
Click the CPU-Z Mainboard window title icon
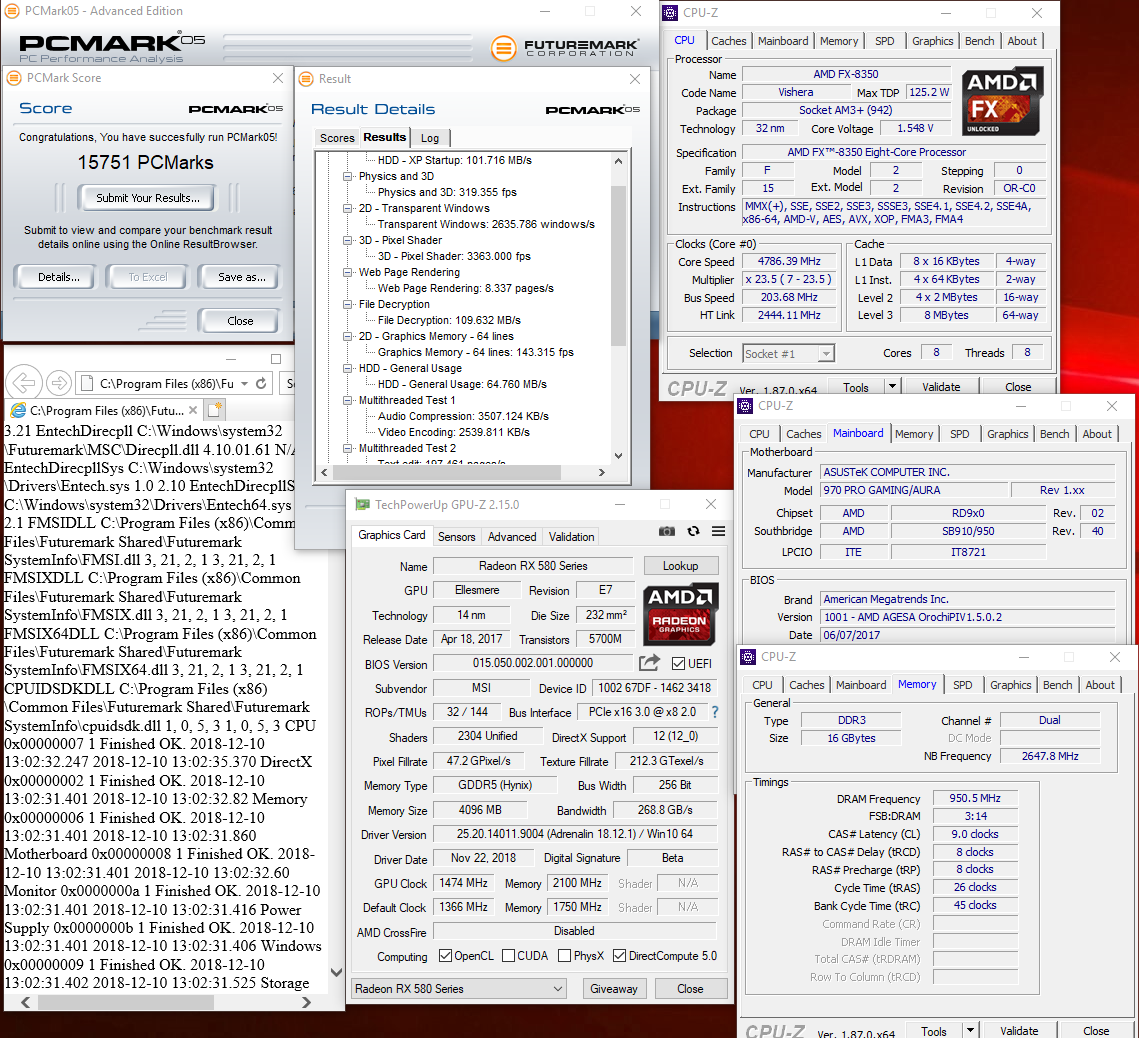coord(745,405)
